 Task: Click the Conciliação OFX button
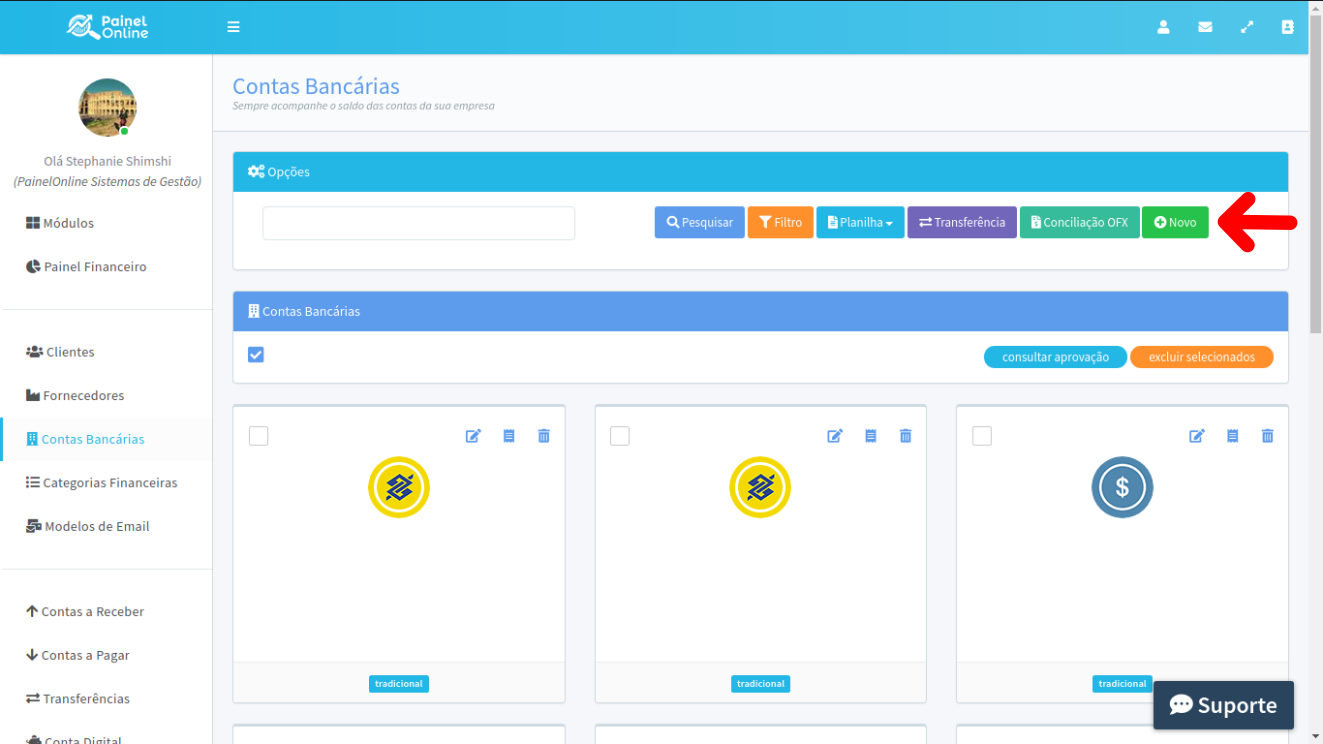pos(1080,222)
